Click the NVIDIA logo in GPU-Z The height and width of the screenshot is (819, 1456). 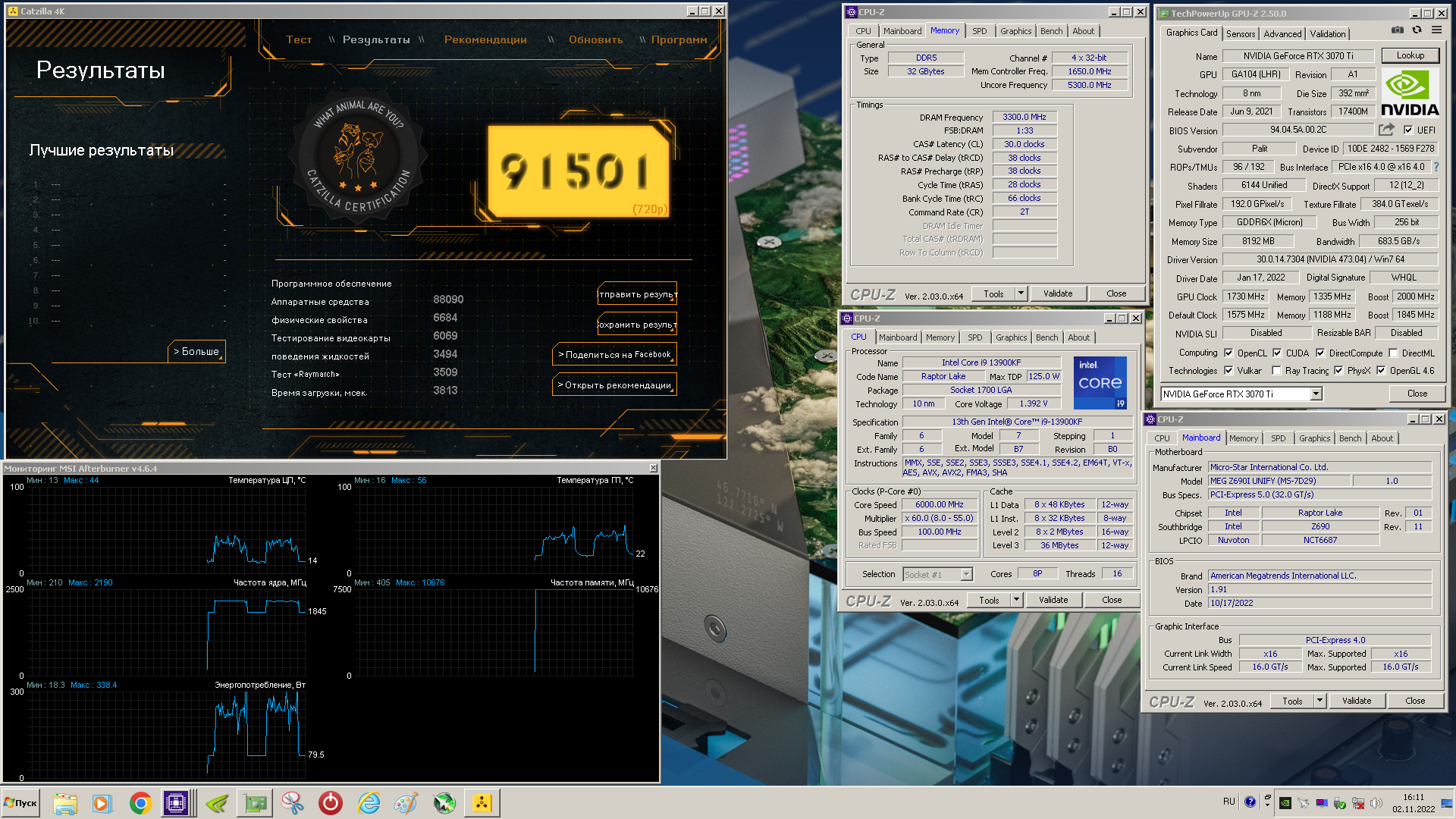[1410, 93]
